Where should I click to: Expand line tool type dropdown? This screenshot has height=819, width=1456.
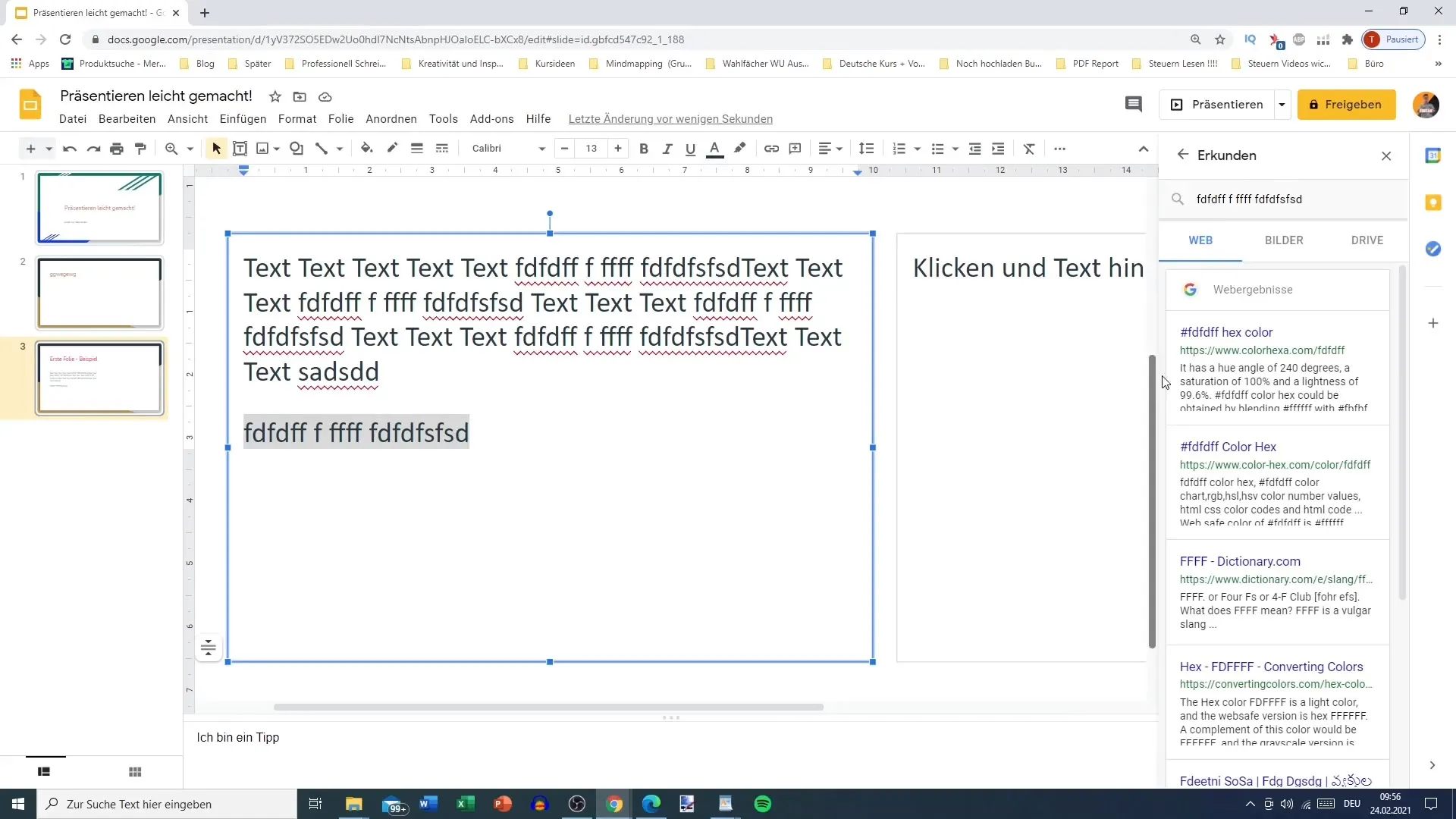point(340,149)
